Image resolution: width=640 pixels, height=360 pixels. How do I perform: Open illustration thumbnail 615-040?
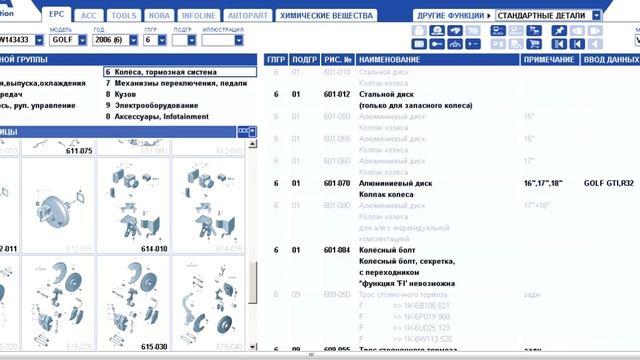(x=209, y=304)
